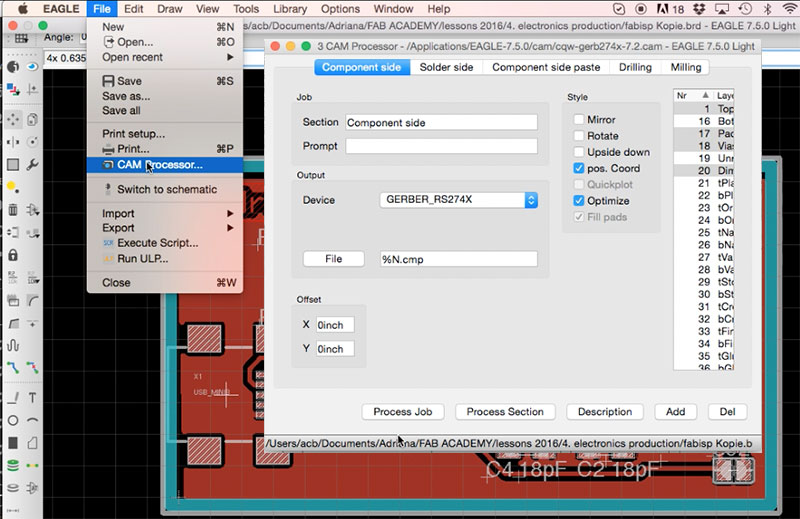Select the Arc tool
The width and height of the screenshot is (800, 519).
coord(32,421)
